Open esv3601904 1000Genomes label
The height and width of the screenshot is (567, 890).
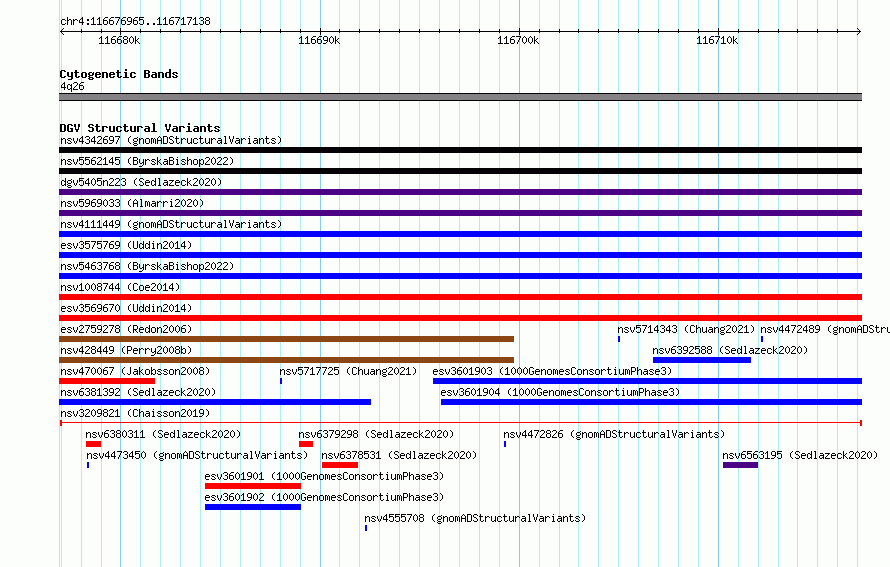[x=560, y=392]
